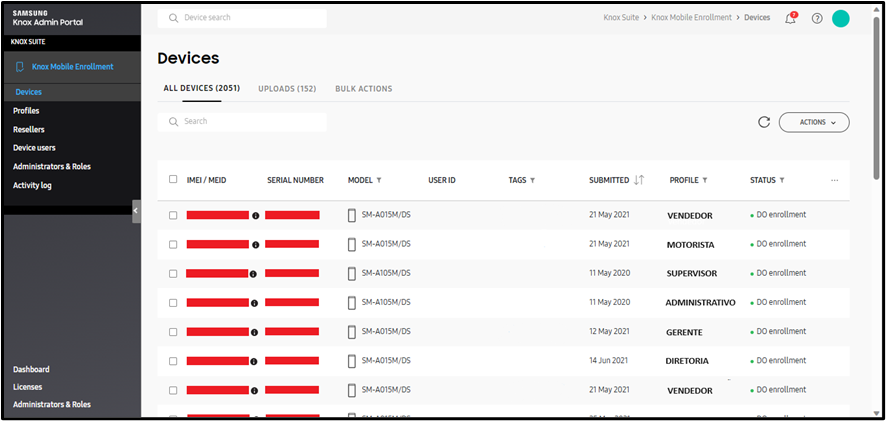Click the IMEI / MEID column header
This screenshot has height=421, width=886.
click(206, 180)
